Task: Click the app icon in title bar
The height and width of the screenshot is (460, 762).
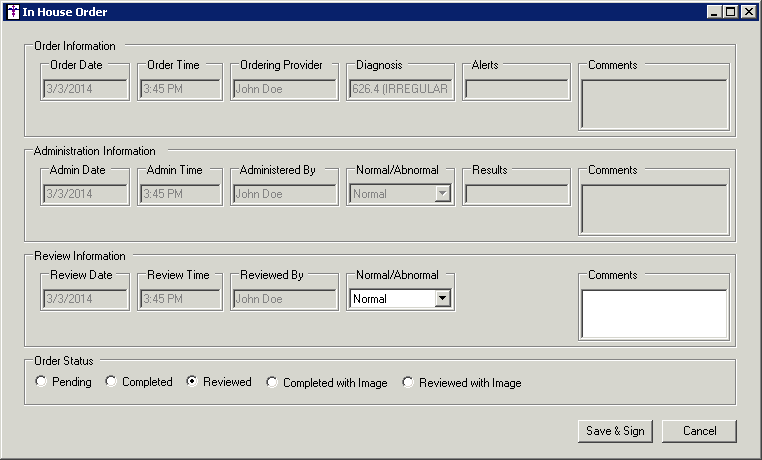Action: pyautogui.click(x=11, y=12)
